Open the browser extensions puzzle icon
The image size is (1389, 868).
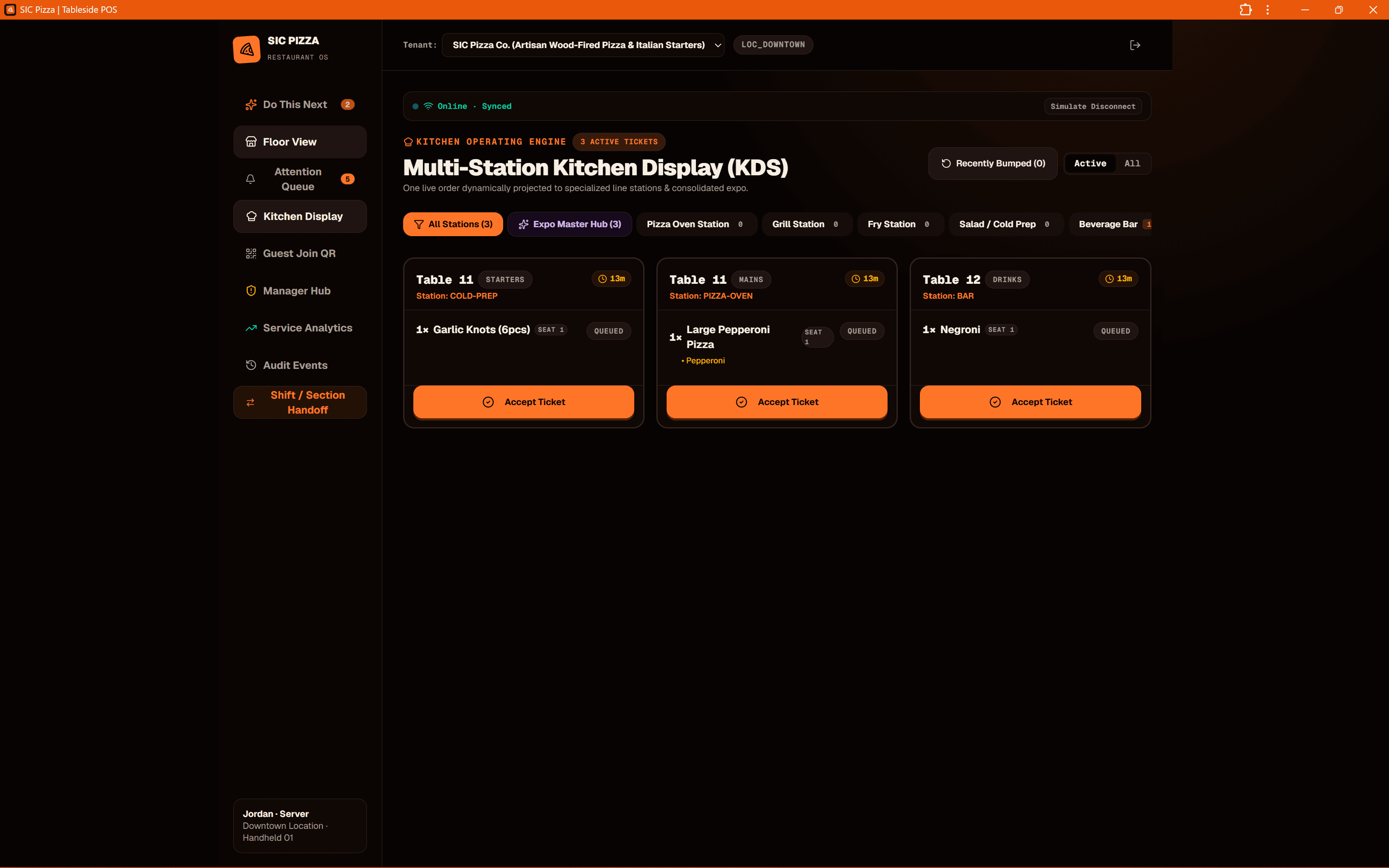point(1245,10)
